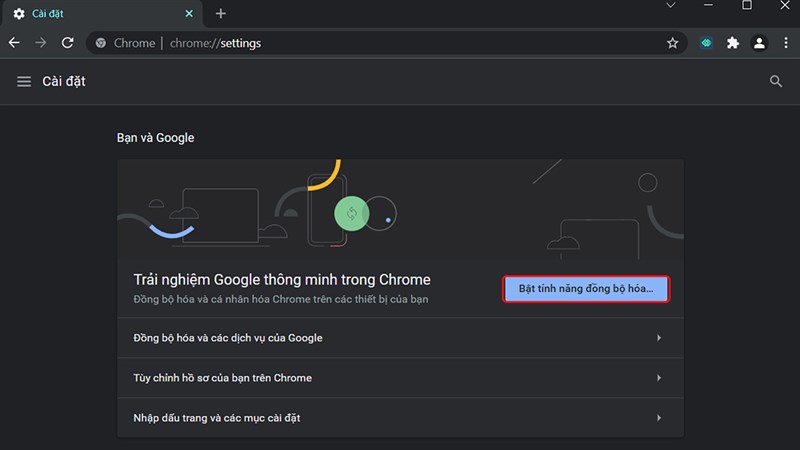Select the Cài đặt browser tab

click(x=102, y=14)
